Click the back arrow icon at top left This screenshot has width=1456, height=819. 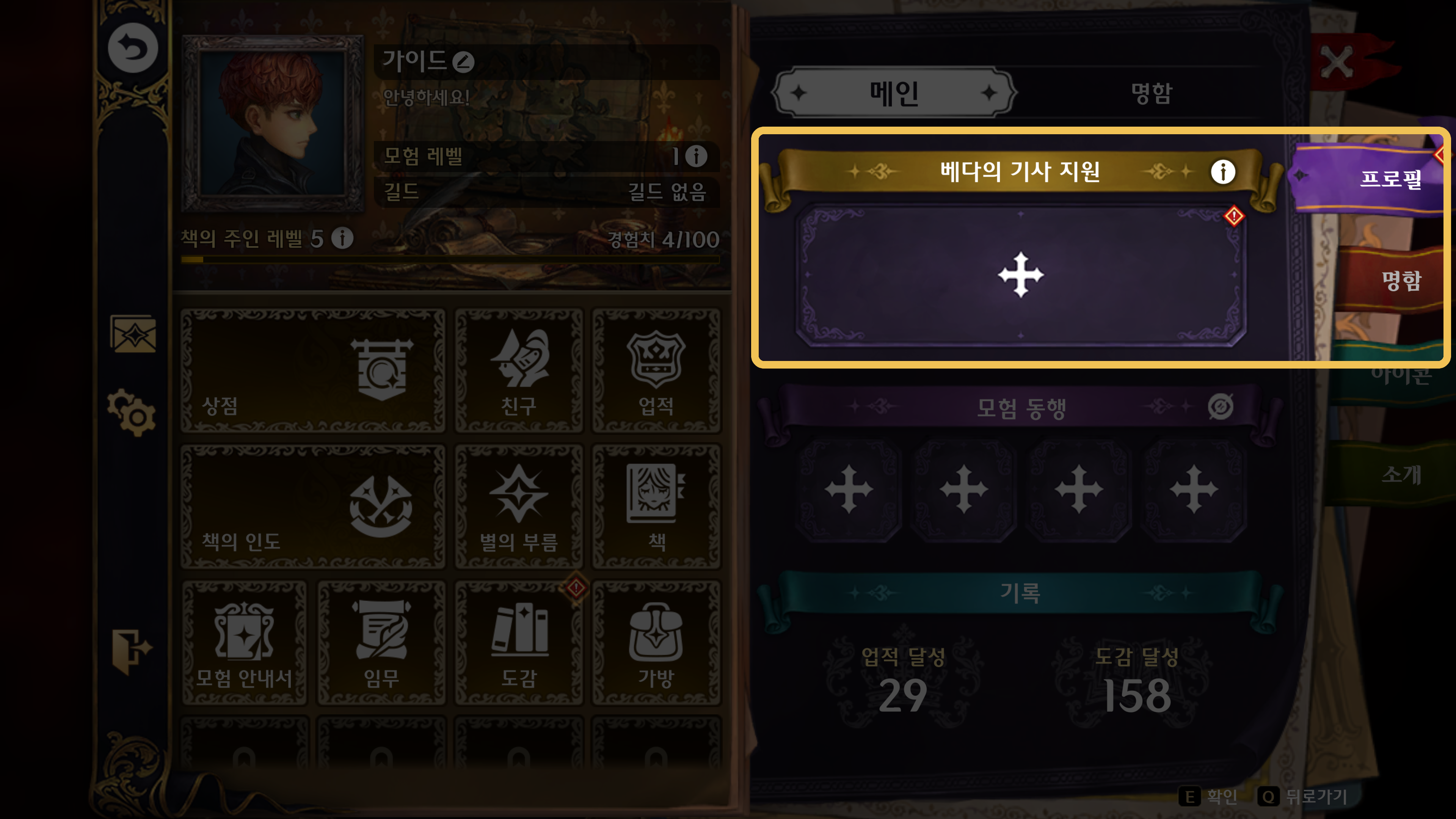pyautogui.click(x=133, y=48)
